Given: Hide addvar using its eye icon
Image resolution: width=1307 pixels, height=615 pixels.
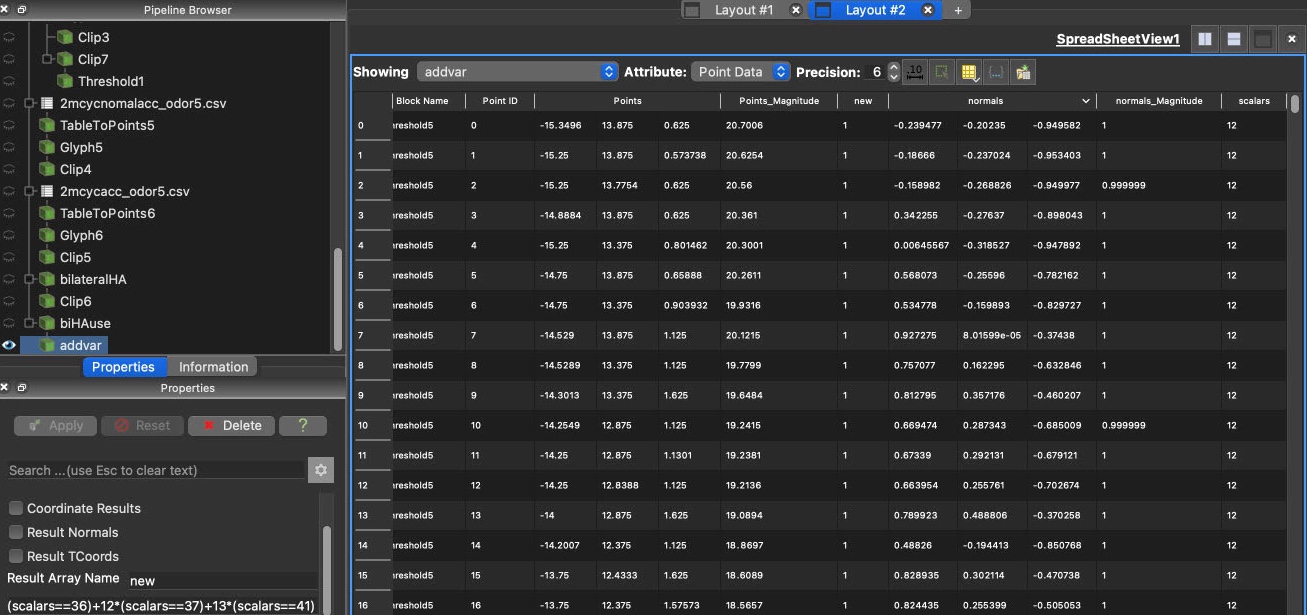Looking at the screenshot, I should [10, 345].
